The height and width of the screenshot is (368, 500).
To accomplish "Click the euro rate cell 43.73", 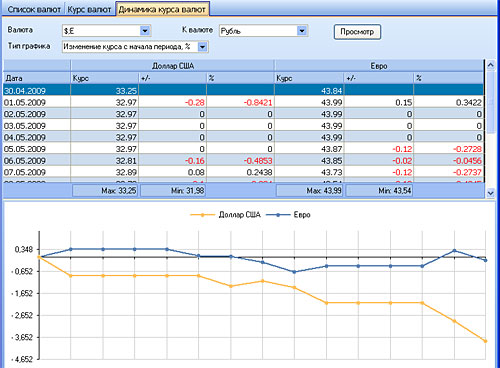I will click(x=309, y=172).
